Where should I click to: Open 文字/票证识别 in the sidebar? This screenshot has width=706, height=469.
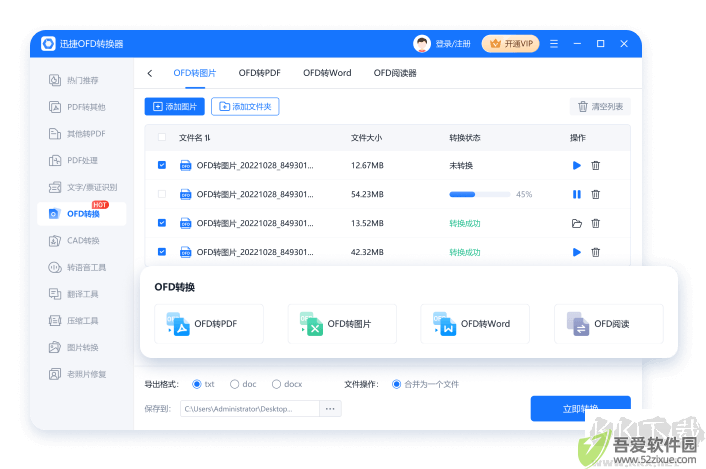83,187
